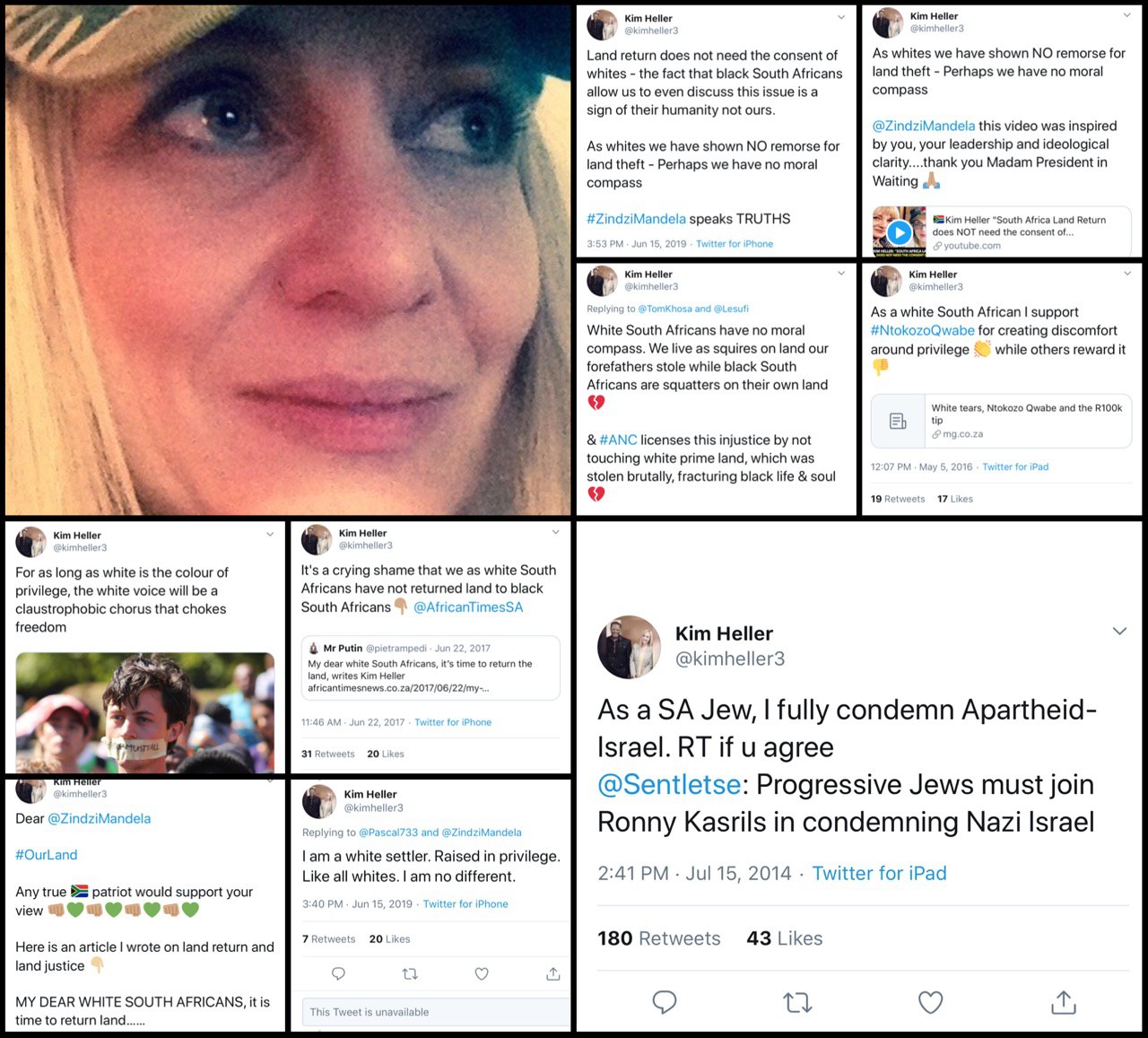
Task: Play the Kim Heller youtube.com video
Action: 899,232
